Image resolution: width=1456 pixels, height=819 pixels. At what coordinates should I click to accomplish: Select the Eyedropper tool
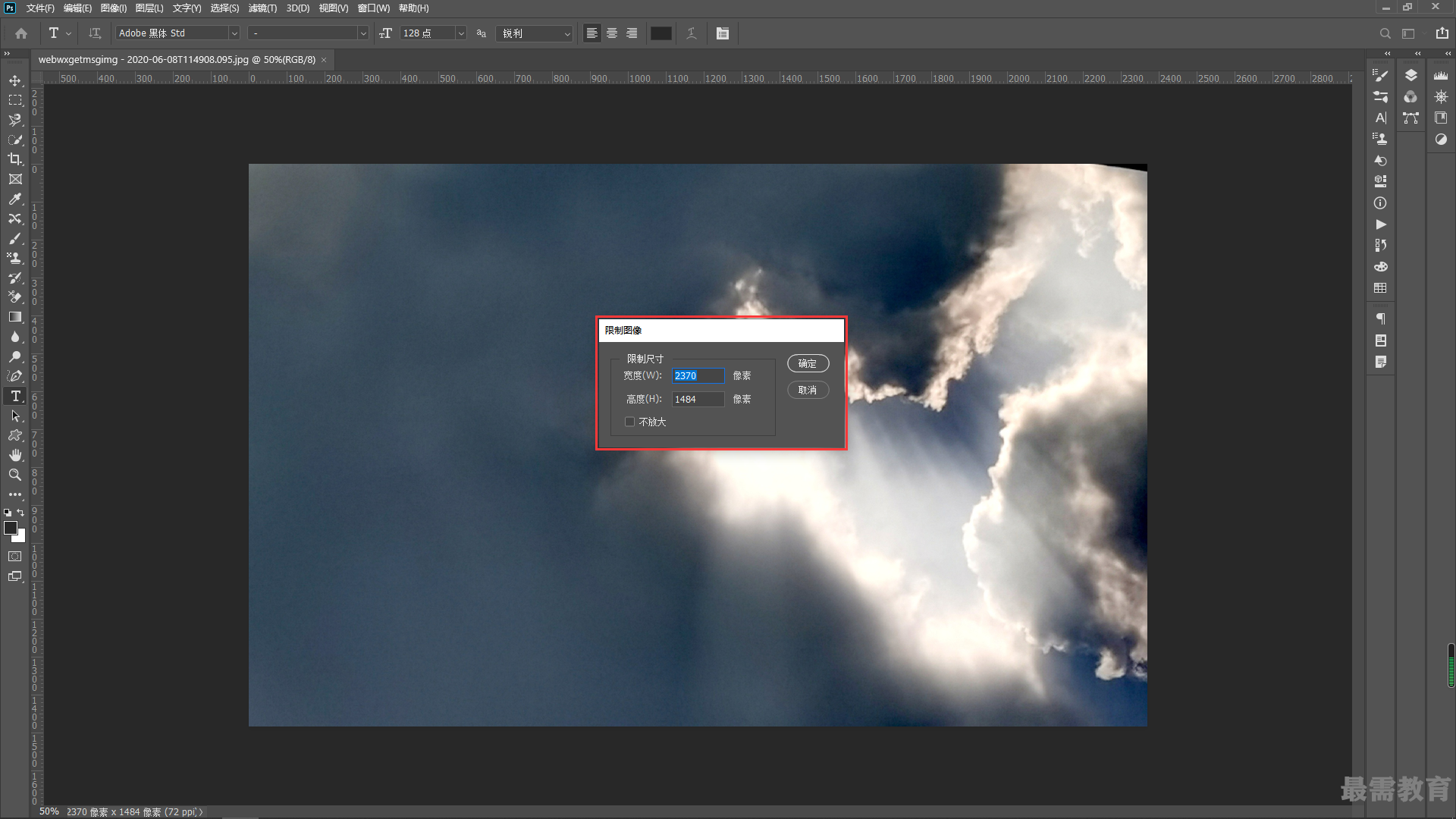15,199
